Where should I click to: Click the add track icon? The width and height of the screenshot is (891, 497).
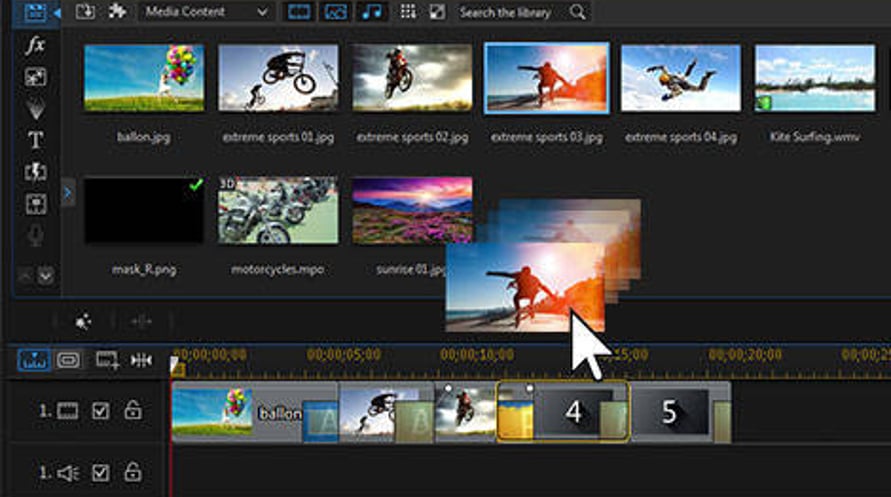click(x=107, y=360)
